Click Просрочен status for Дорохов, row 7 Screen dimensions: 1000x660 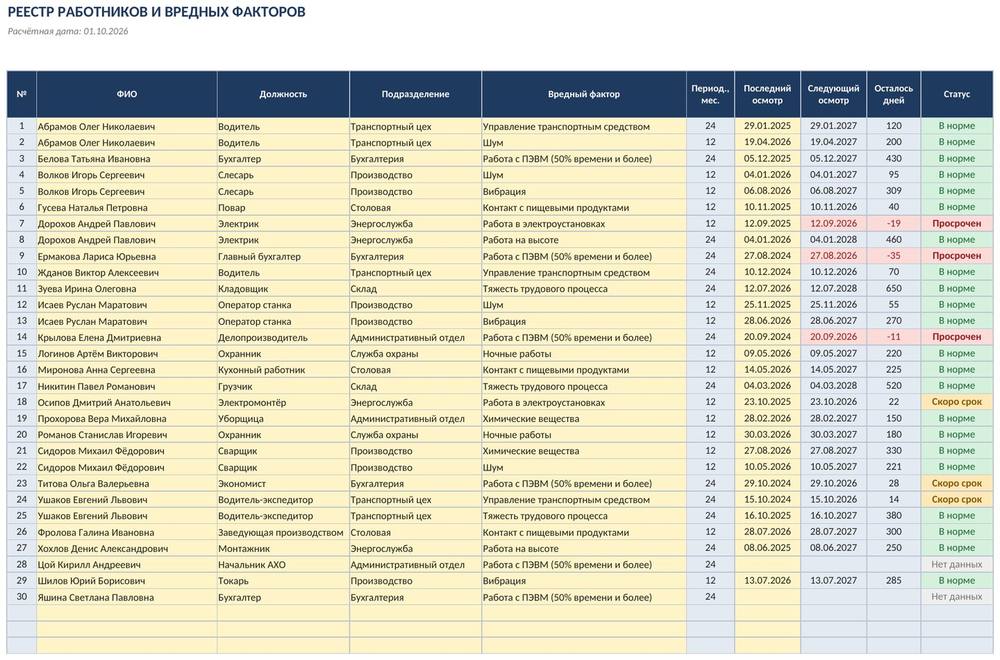click(x=957, y=224)
